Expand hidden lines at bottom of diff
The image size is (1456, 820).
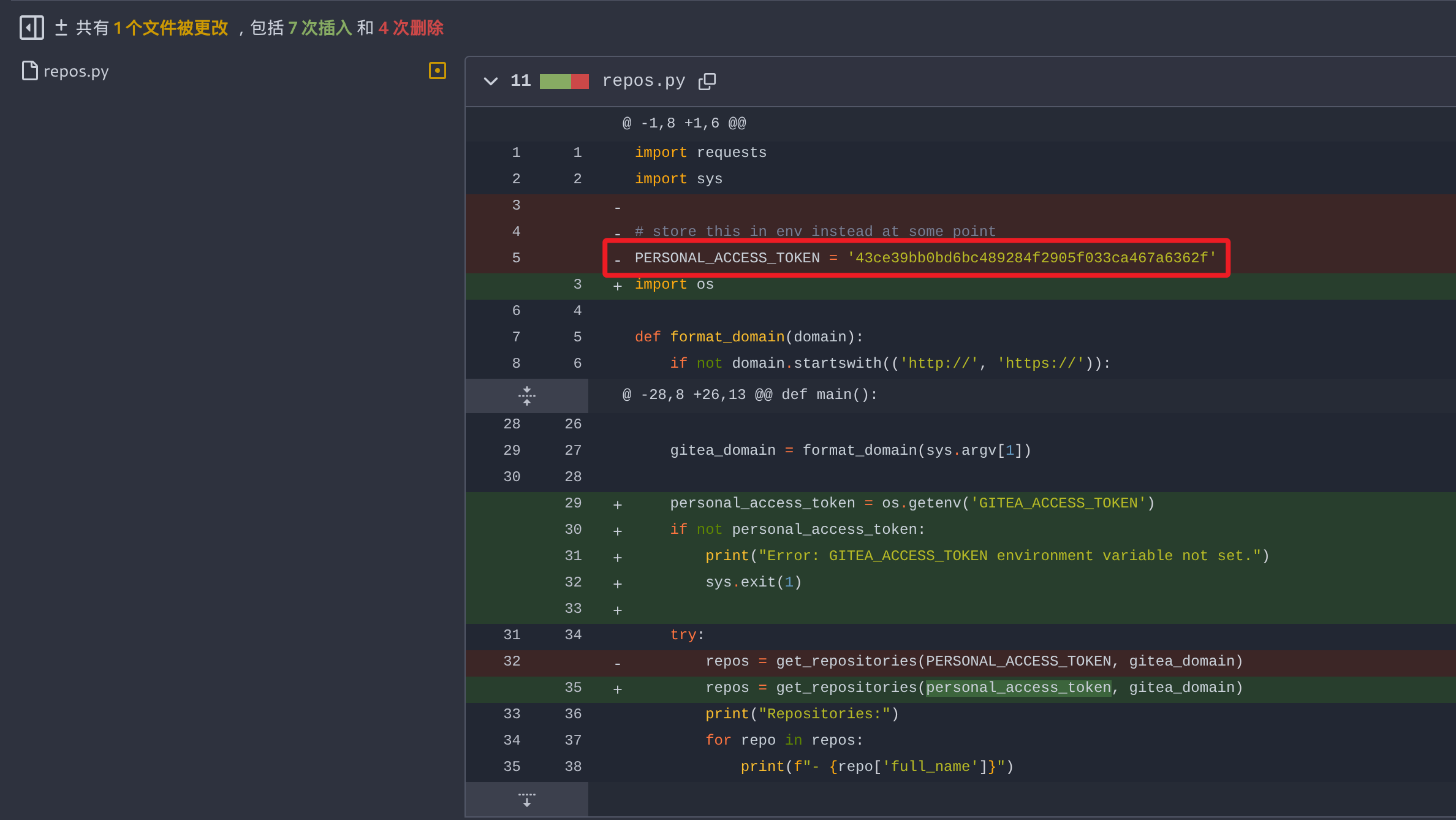526,799
